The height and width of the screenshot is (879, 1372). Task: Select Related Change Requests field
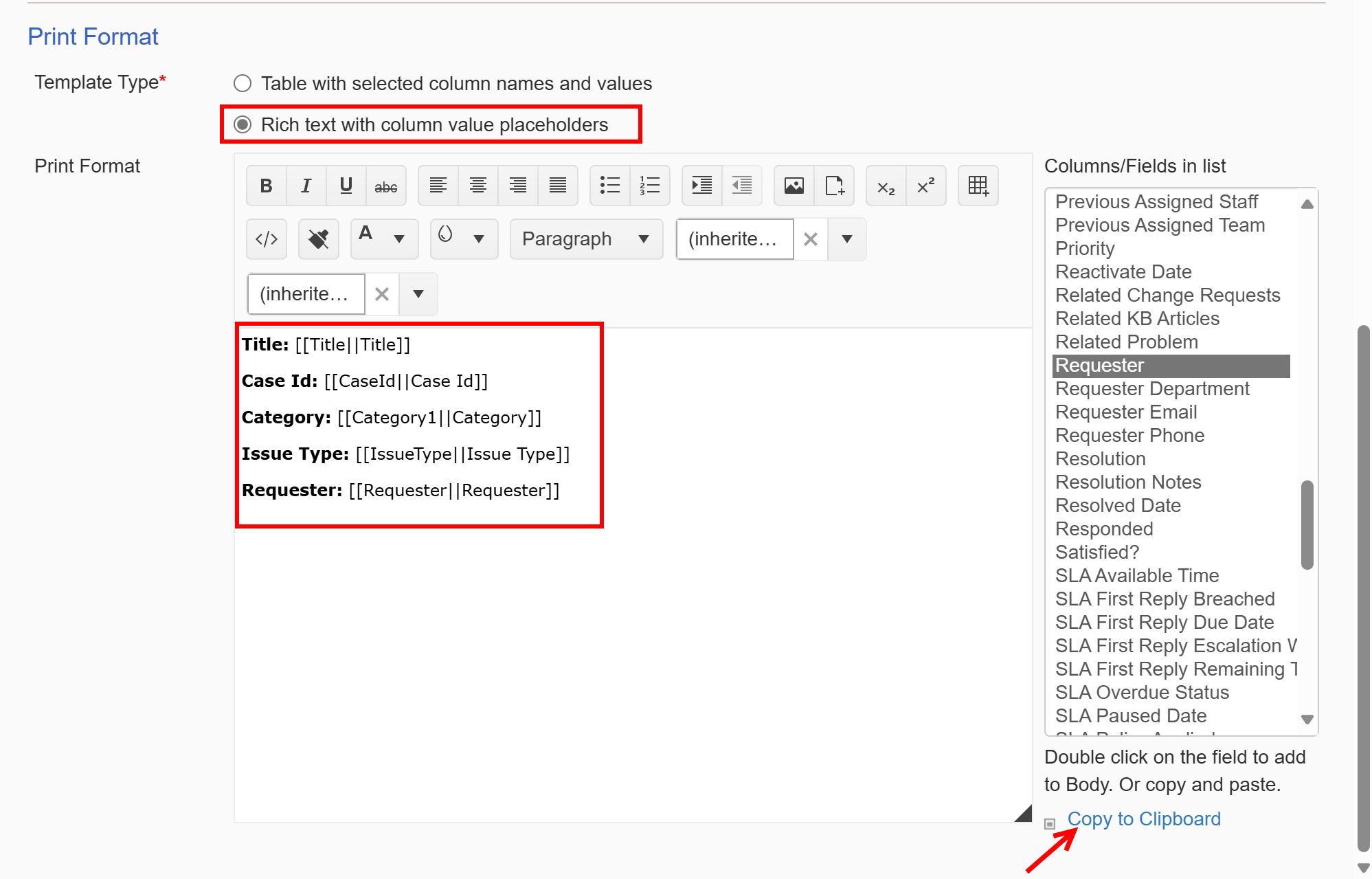tap(1171, 296)
